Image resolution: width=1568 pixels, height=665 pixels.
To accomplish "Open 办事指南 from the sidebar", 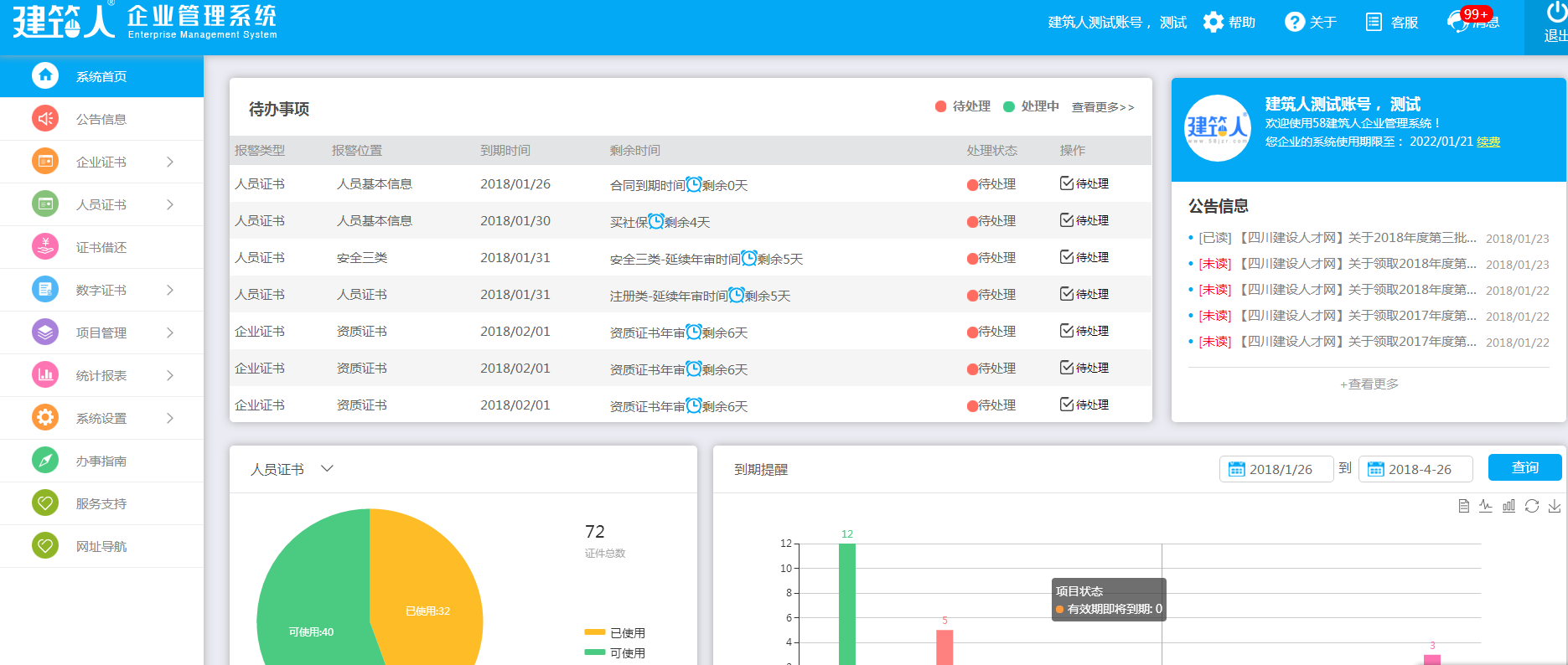I will (x=101, y=461).
